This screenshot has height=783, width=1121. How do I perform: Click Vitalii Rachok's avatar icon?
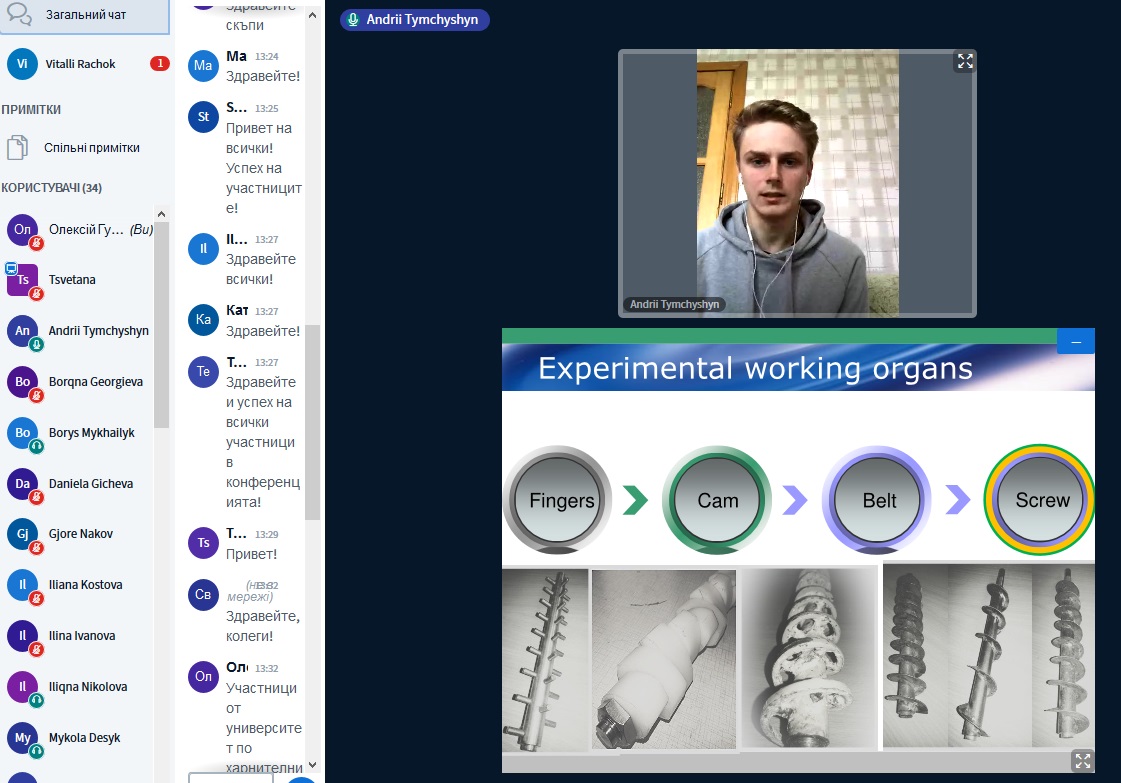(x=22, y=64)
